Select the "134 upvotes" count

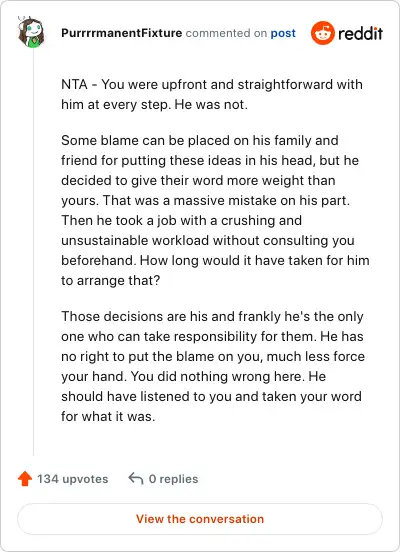(73, 479)
